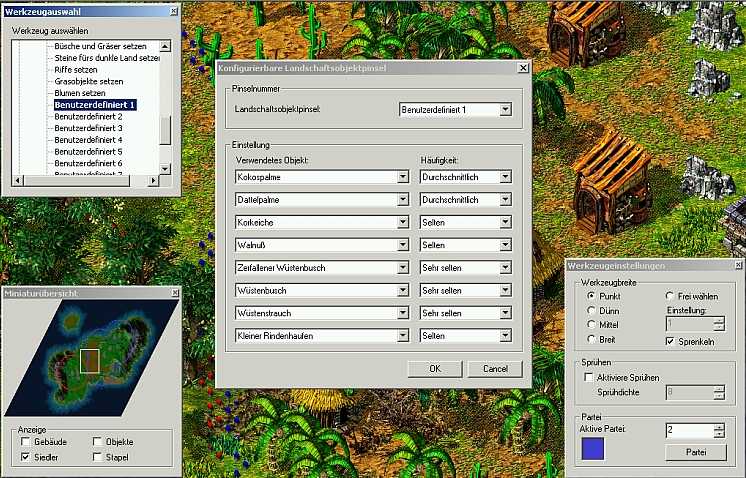Click Cancel in brush dialog
Image resolution: width=746 pixels, height=478 pixels.
click(495, 369)
